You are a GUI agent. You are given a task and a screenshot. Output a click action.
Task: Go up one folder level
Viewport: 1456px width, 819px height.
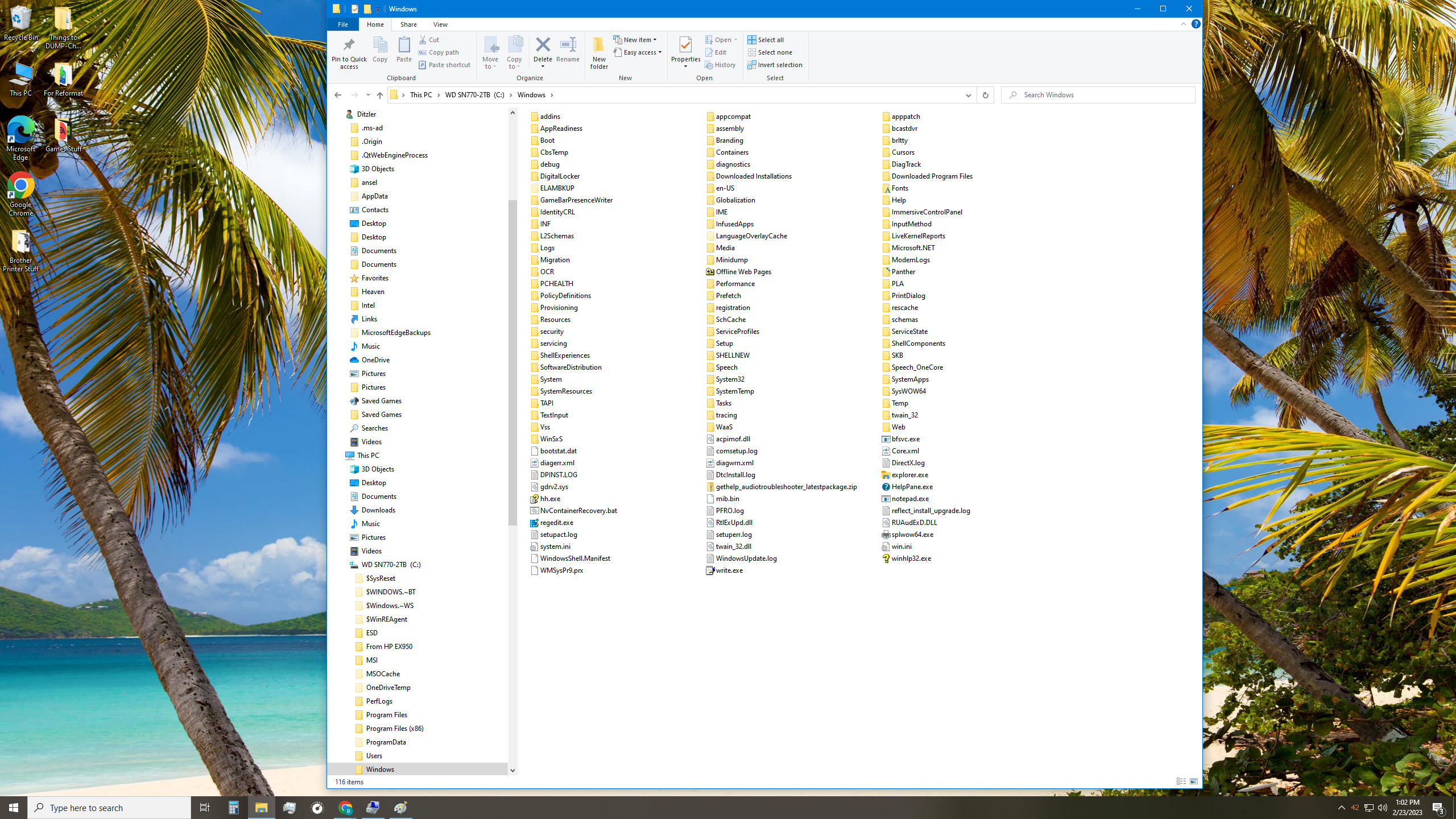(x=380, y=95)
